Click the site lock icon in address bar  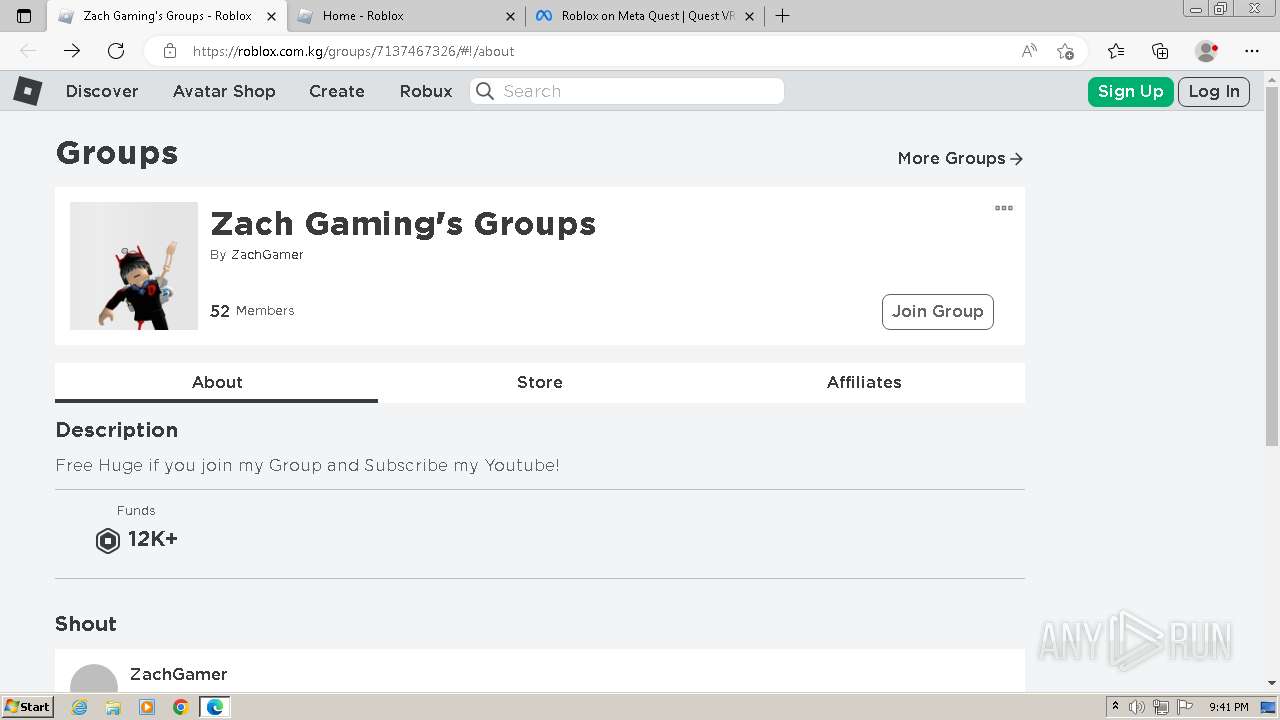[x=170, y=51]
